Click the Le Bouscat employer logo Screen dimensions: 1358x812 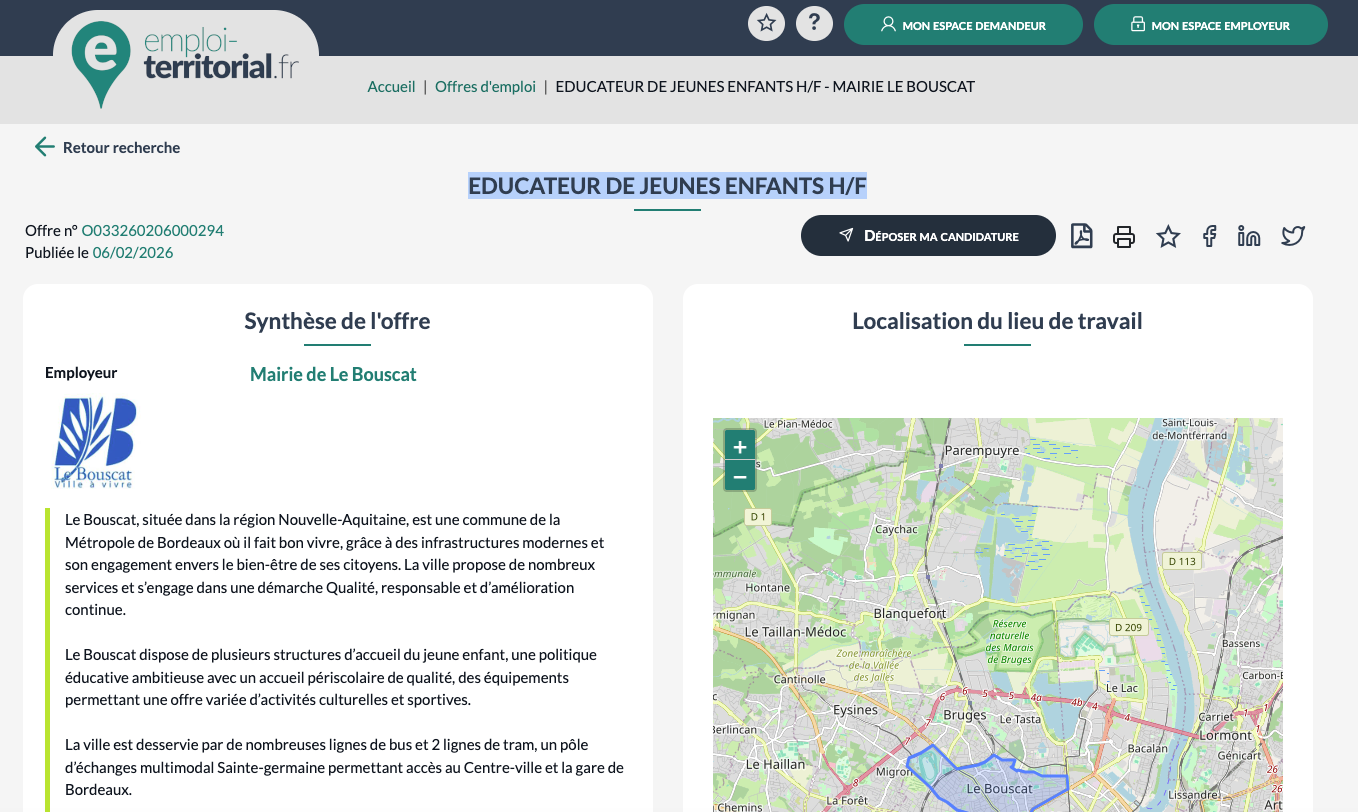(94, 443)
